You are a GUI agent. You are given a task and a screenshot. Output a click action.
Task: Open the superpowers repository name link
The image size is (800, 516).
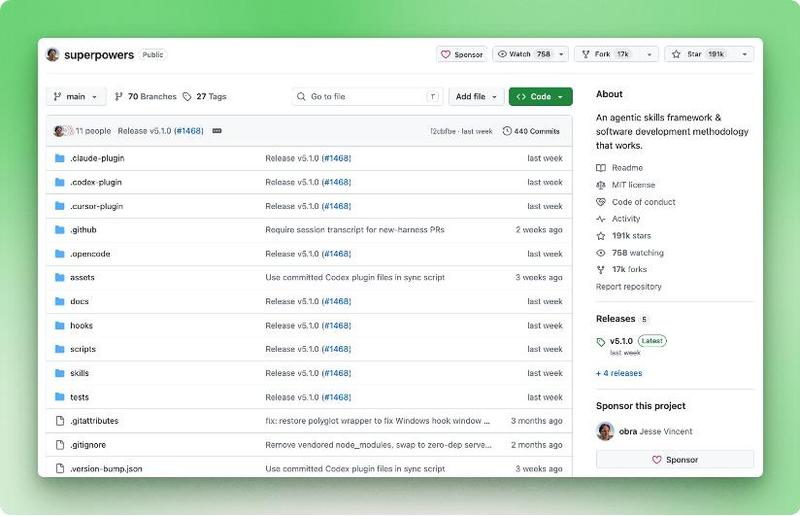pyautogui.click(x=99, y=55)
